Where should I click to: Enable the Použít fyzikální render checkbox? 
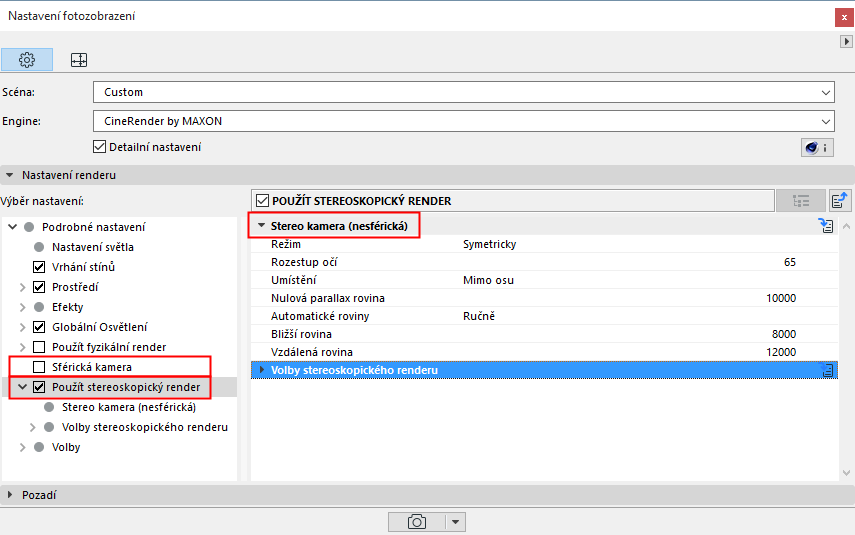point(39,347)
